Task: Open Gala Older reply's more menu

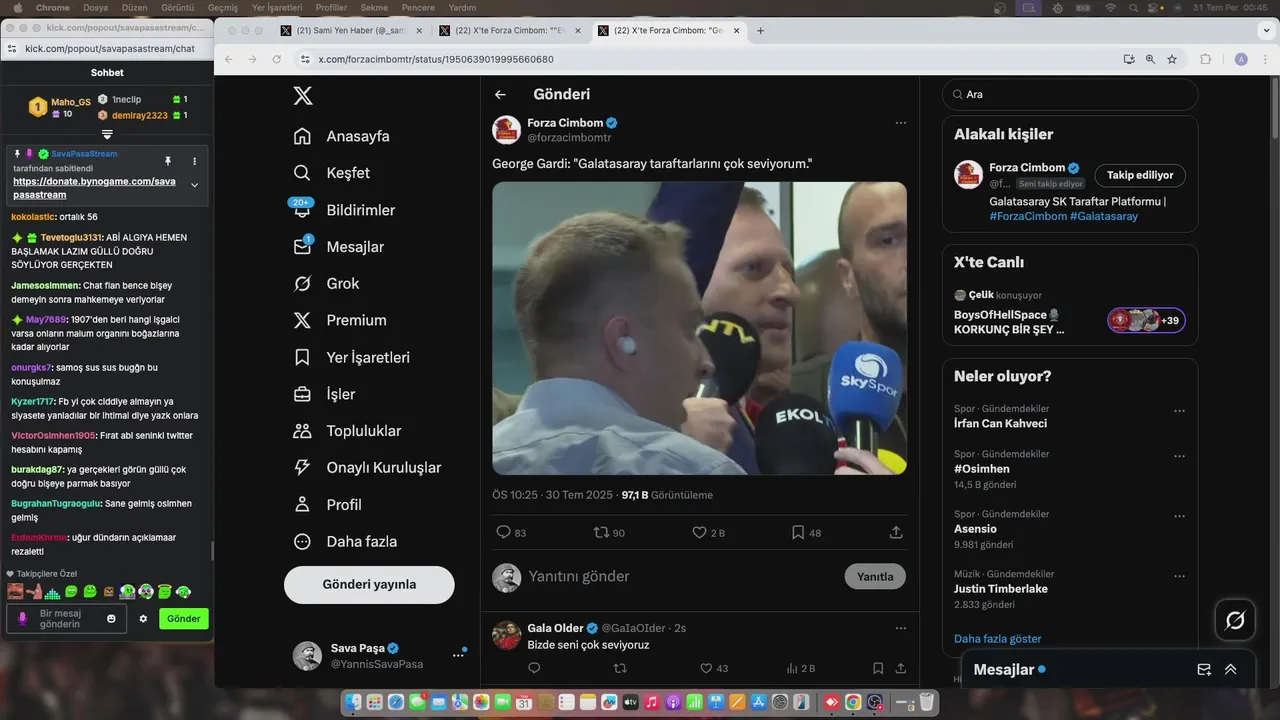Action: (x=900, y=628)
